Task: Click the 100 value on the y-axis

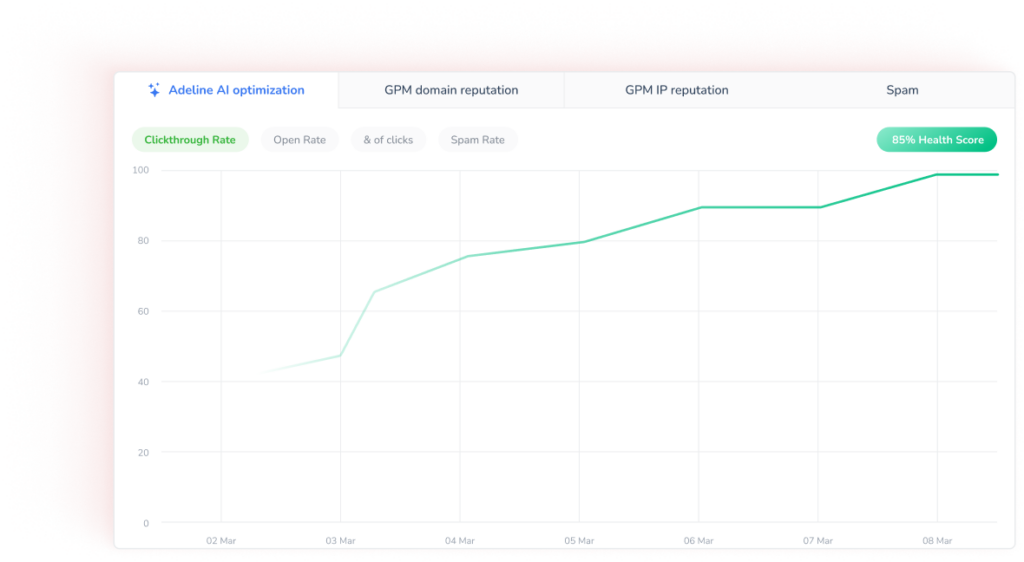Action: pos(140,170)
